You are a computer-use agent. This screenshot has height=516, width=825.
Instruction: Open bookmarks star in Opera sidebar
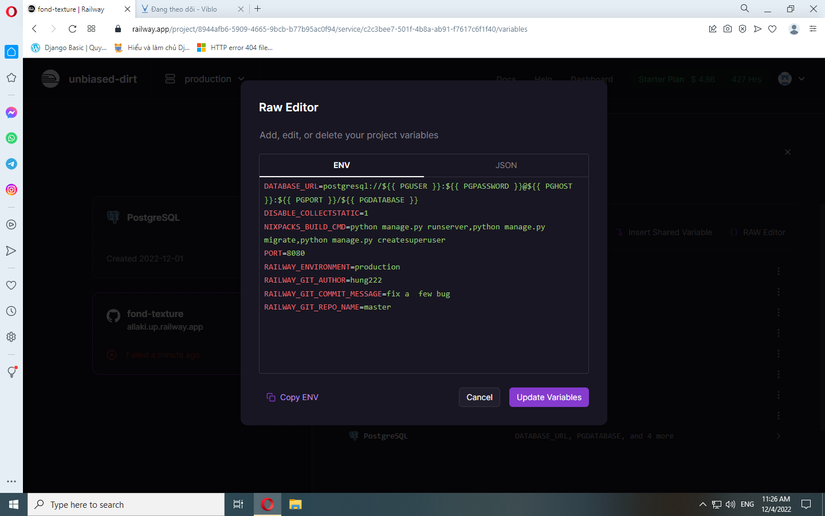pos(11,78)
